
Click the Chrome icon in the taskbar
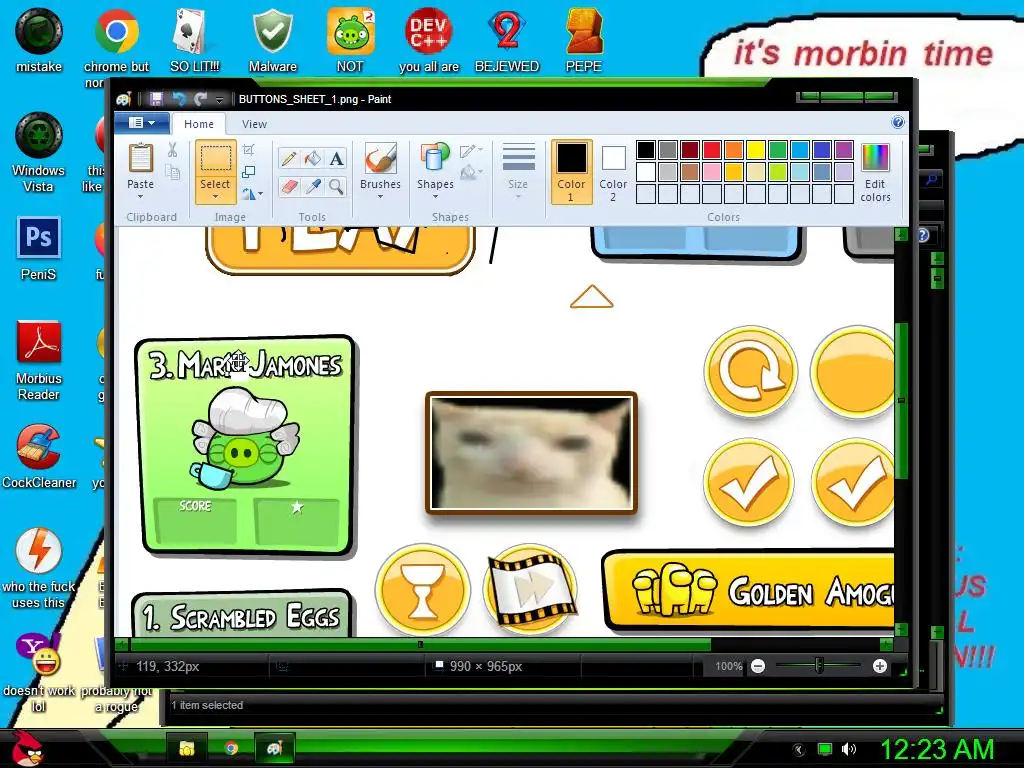[x=231, y=748]
